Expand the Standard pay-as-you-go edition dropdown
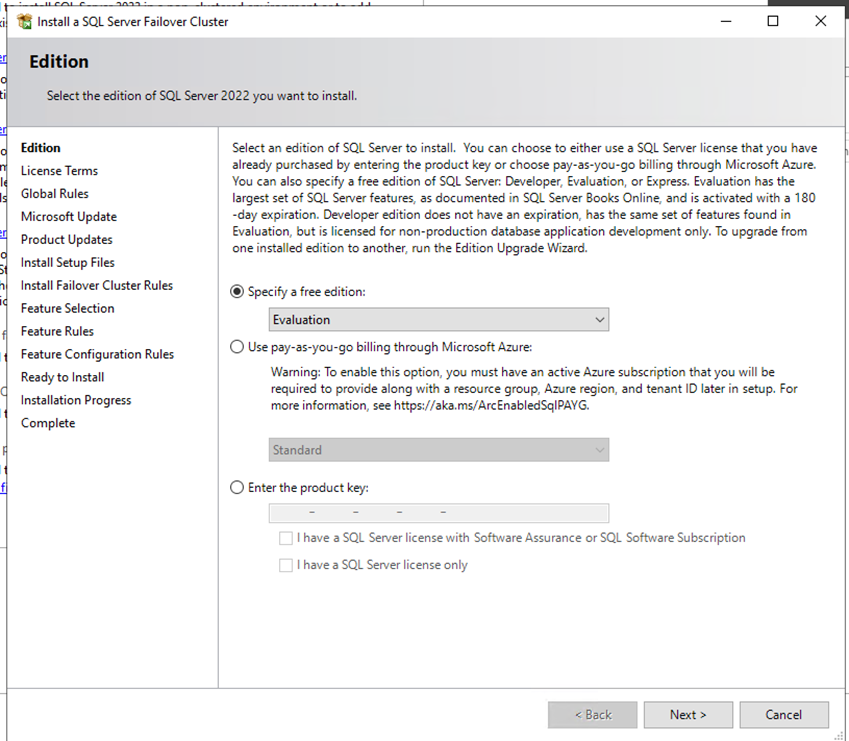Image resolution: width=849 pixels, height=741 pixels. (x=439, y=450)
